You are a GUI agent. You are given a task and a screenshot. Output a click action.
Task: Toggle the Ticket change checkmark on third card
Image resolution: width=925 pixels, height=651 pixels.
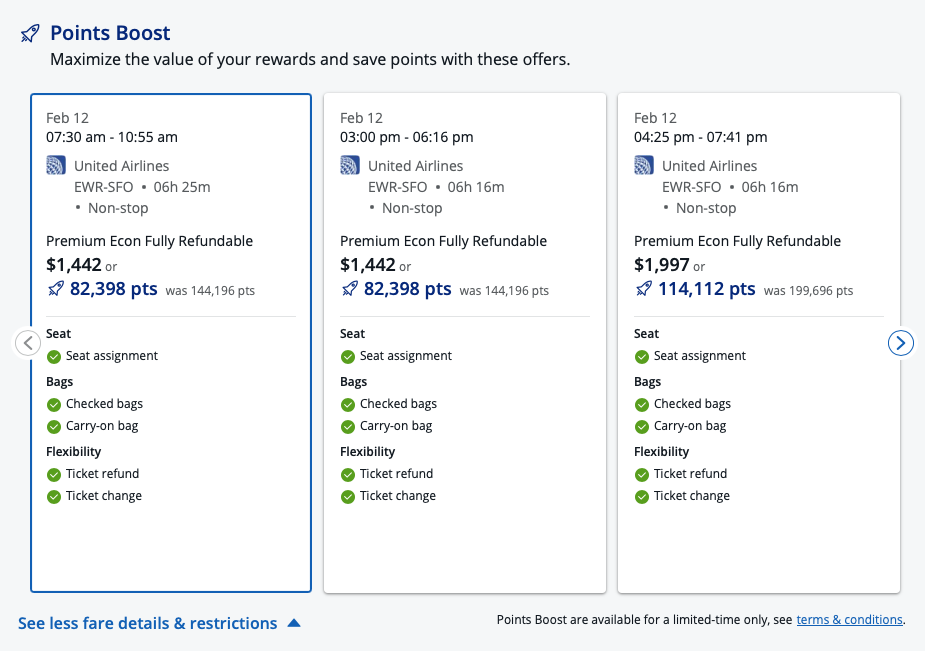641,495
